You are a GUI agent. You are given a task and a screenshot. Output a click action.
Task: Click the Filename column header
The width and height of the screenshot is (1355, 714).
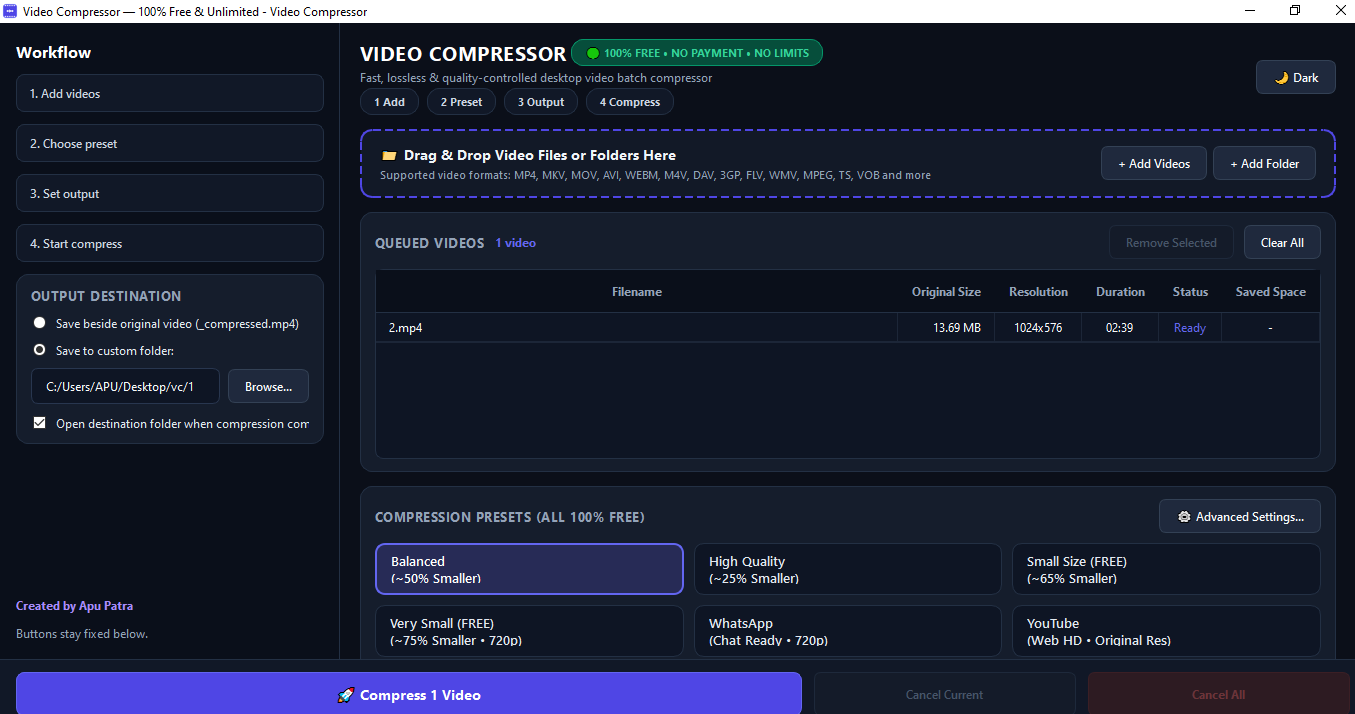[x=637, y=292]
